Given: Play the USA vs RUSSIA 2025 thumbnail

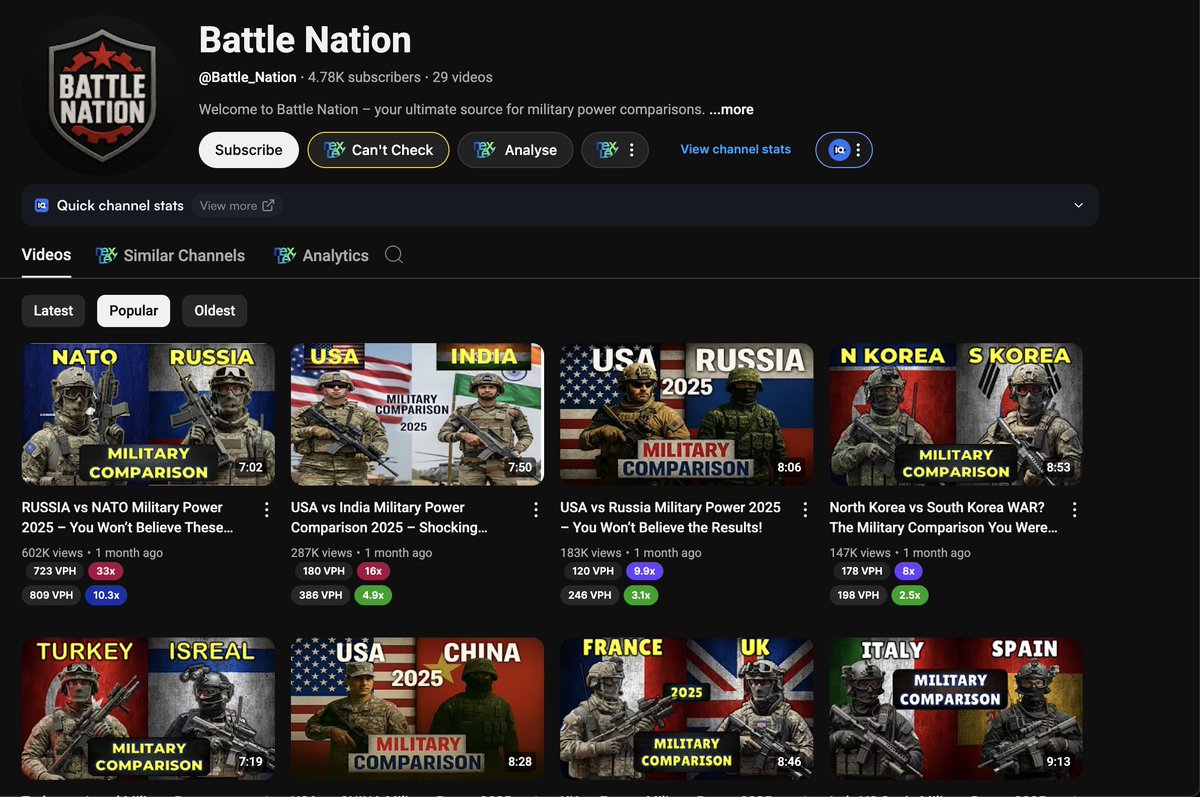Looking at the screenshot, I should click(687, 414).
